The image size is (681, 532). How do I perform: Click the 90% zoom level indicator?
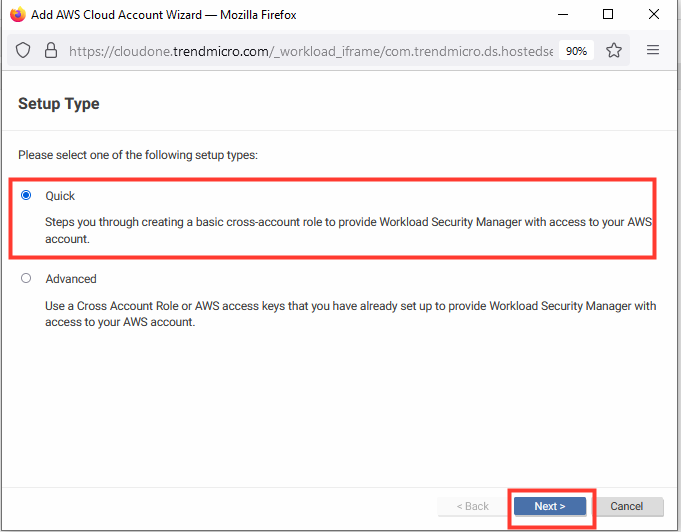[x=576, y=51]
